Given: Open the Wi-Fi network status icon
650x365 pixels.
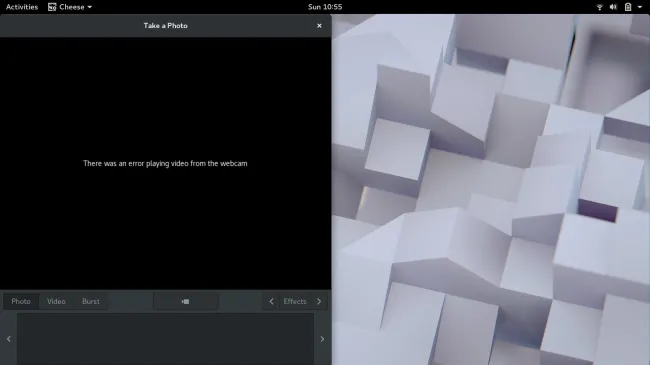Looking at the screenshot, I should click(x=599, y=7).
